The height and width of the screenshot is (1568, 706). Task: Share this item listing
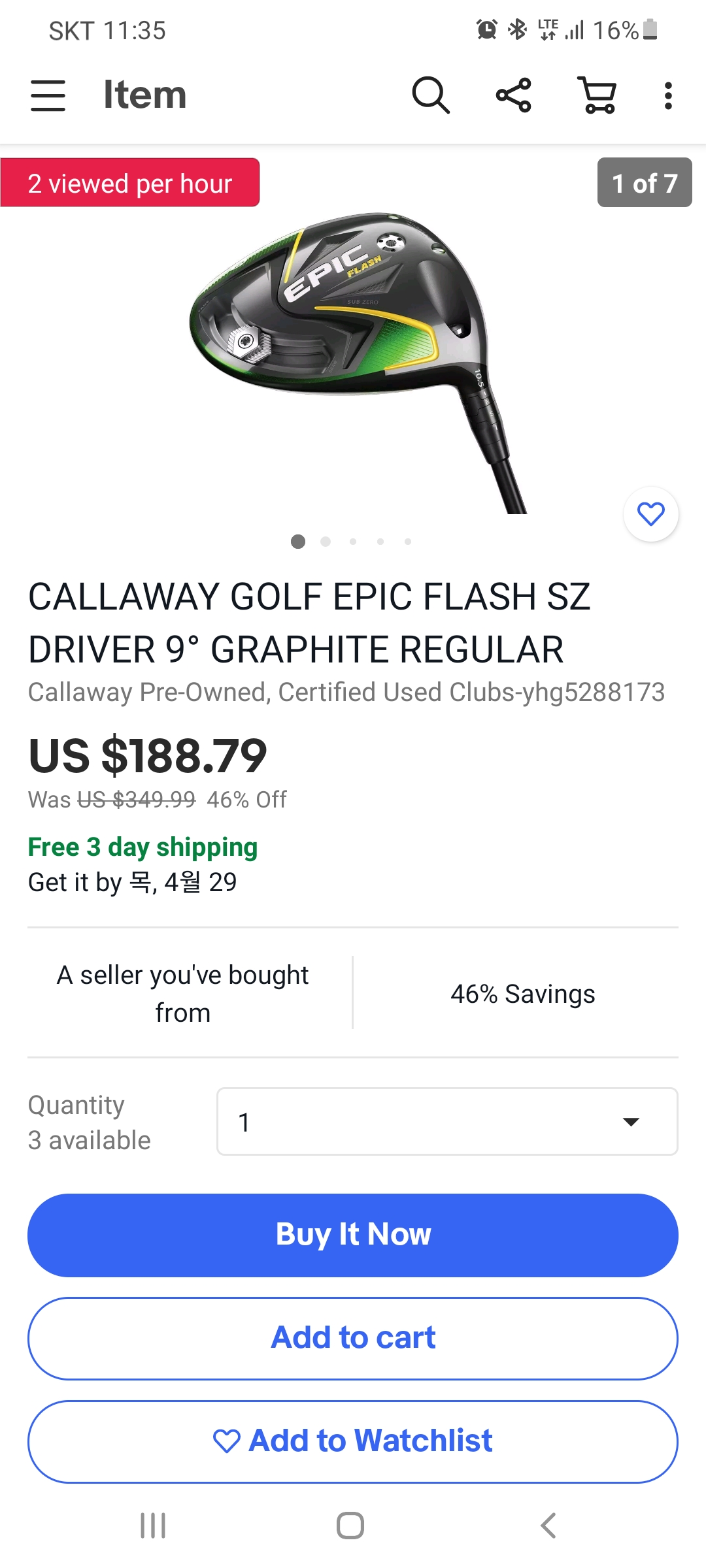514,95
